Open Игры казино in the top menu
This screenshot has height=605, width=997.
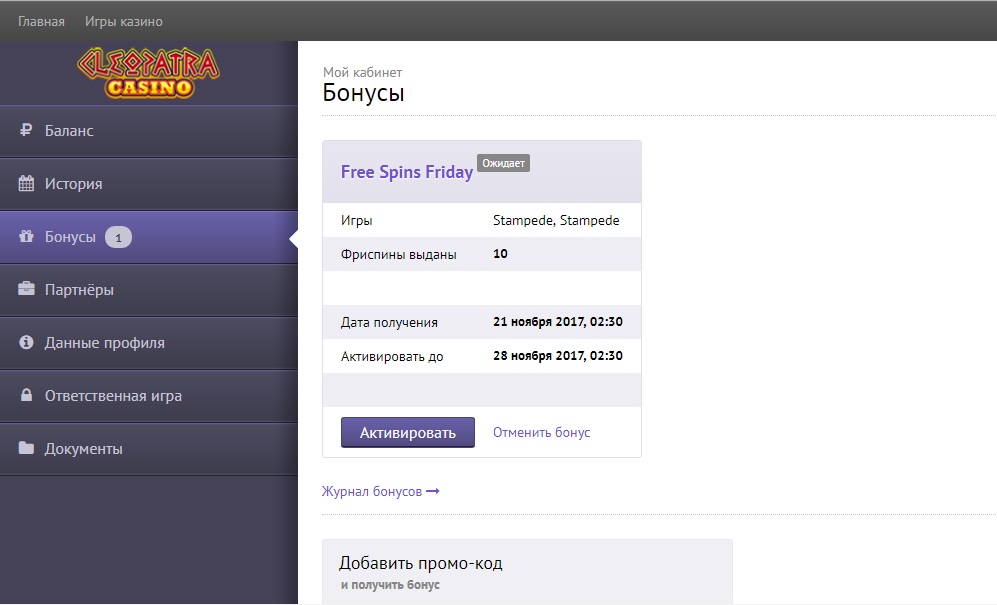[x=125, y=21]
